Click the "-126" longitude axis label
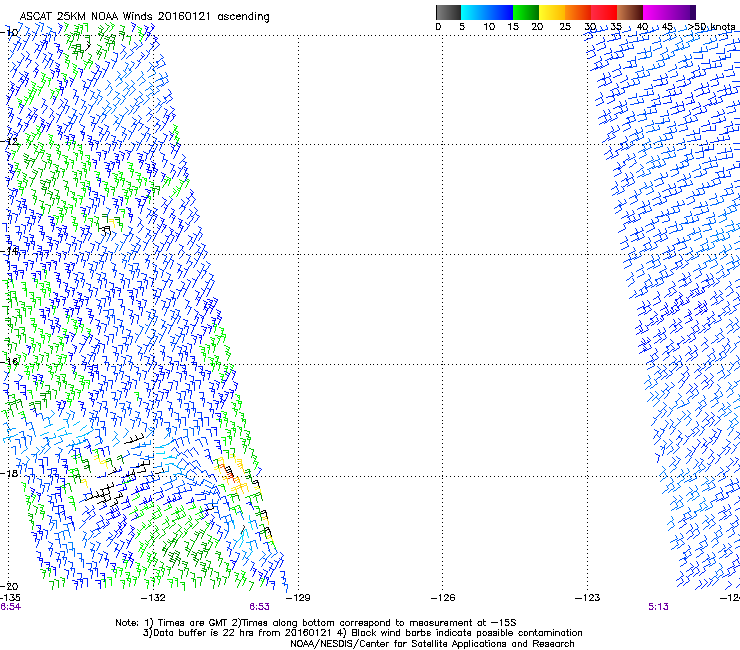 443,598
